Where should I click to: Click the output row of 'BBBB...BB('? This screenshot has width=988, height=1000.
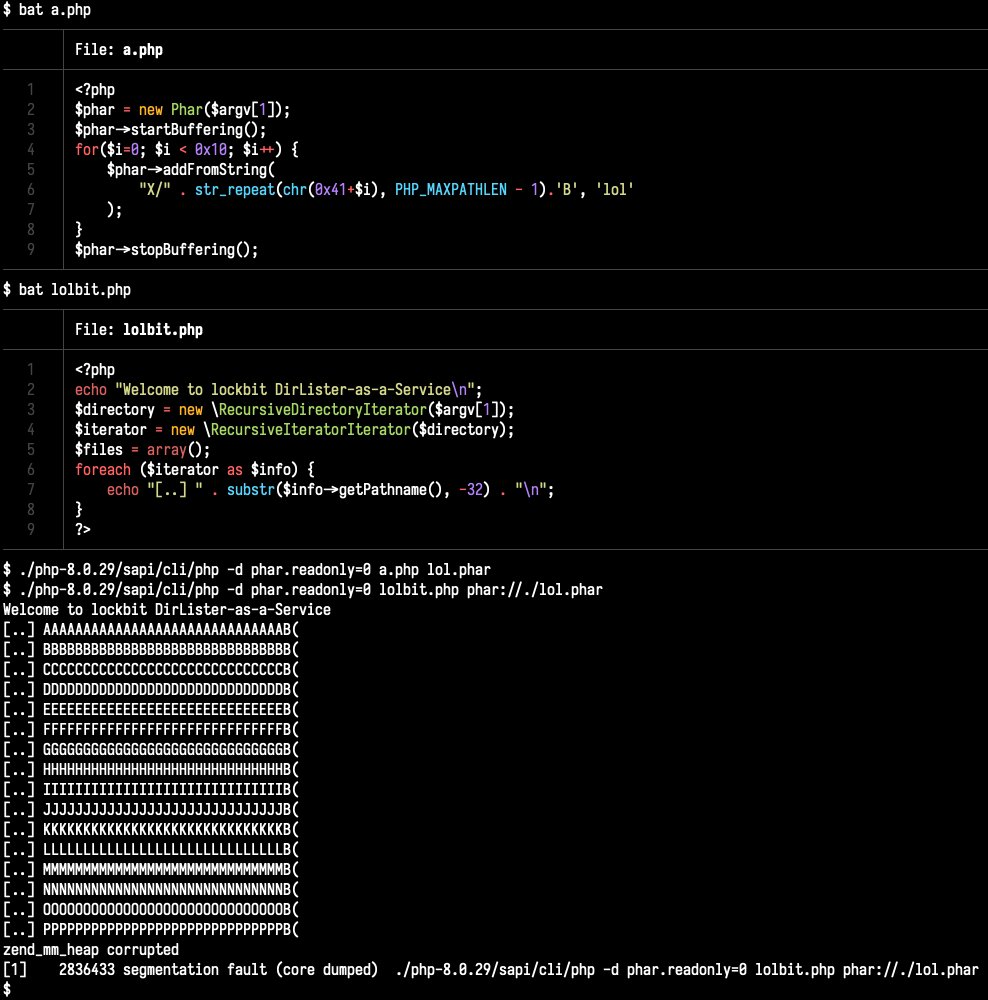(151, 649)
